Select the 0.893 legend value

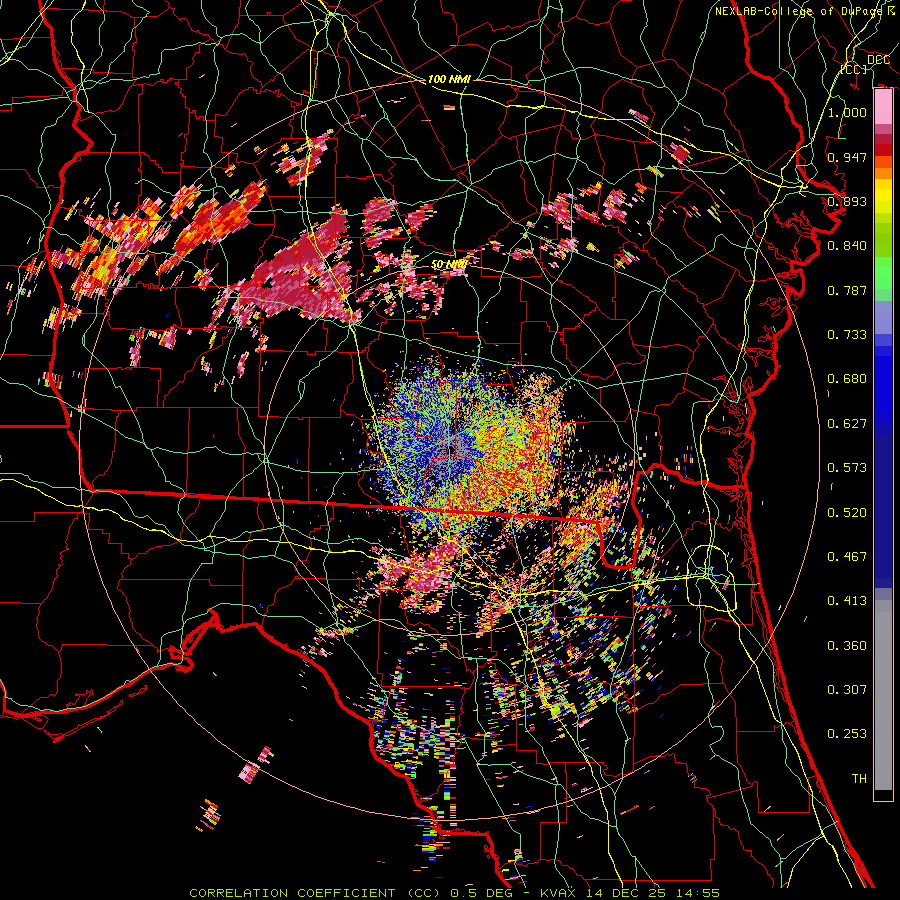point(847,201)
